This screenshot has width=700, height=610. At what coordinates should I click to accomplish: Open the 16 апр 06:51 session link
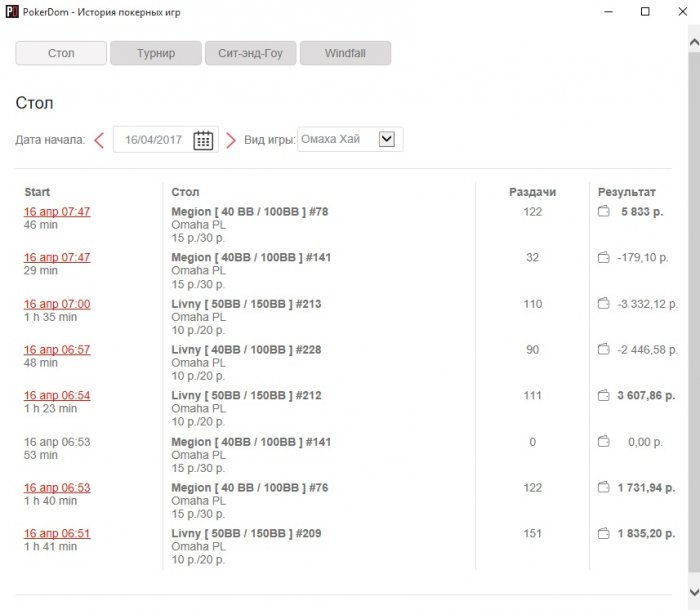[57, 534]
